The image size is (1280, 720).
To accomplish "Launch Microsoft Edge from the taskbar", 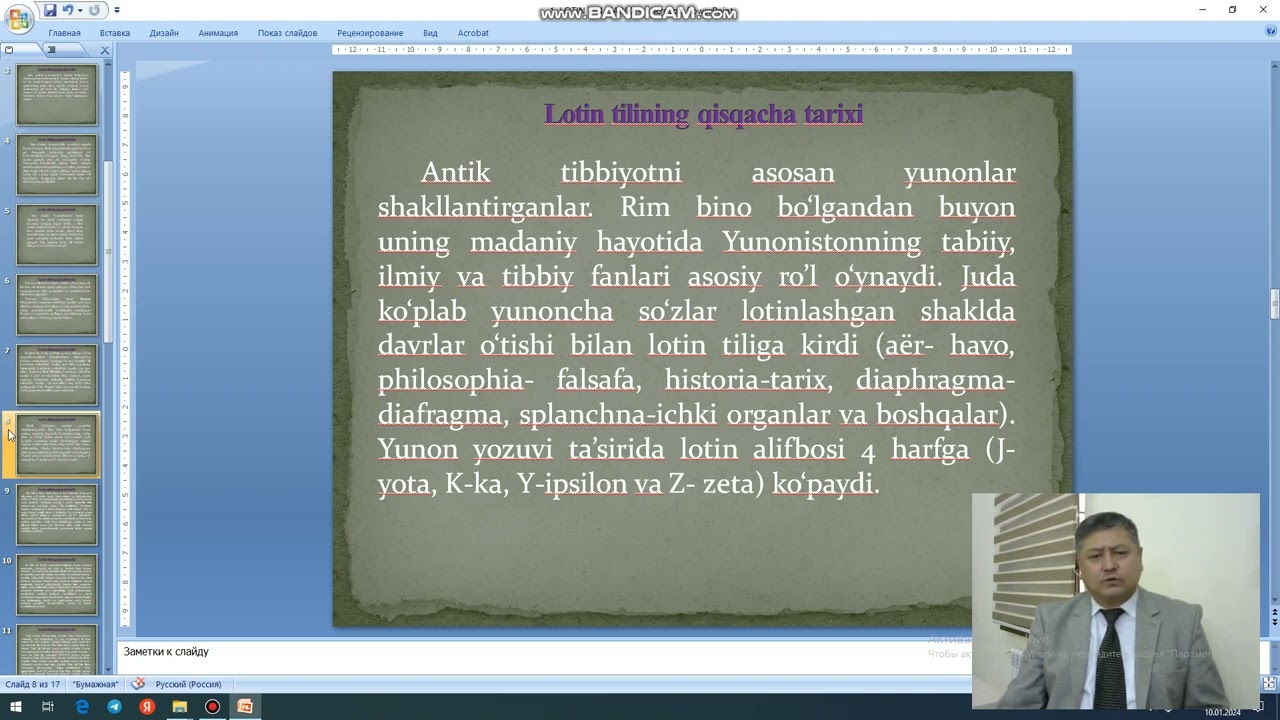I will click(x=82, y=707).
